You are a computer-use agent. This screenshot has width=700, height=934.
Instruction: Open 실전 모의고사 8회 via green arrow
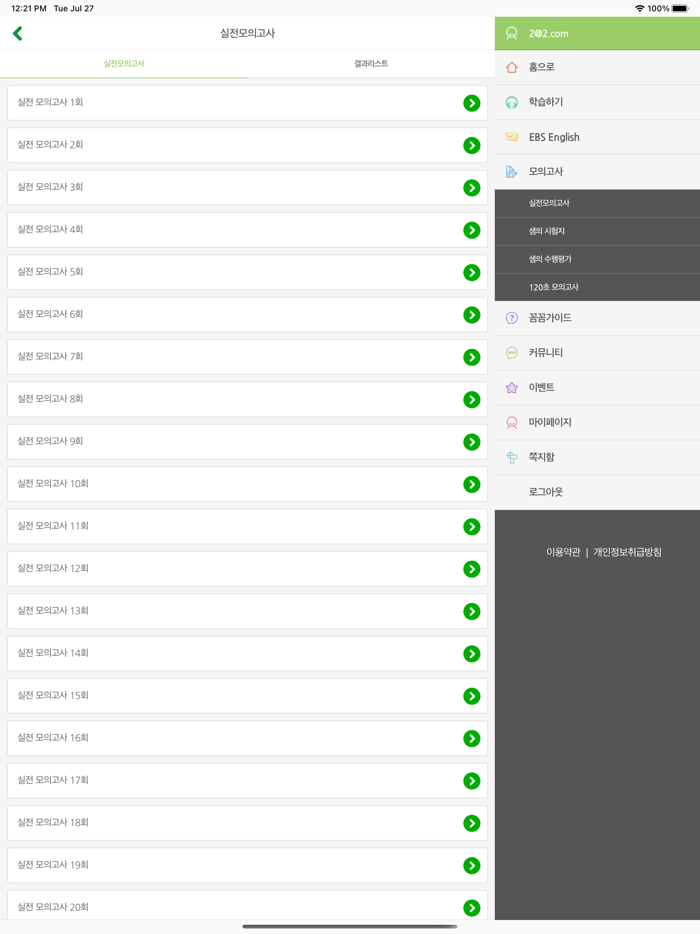point(472,400)
